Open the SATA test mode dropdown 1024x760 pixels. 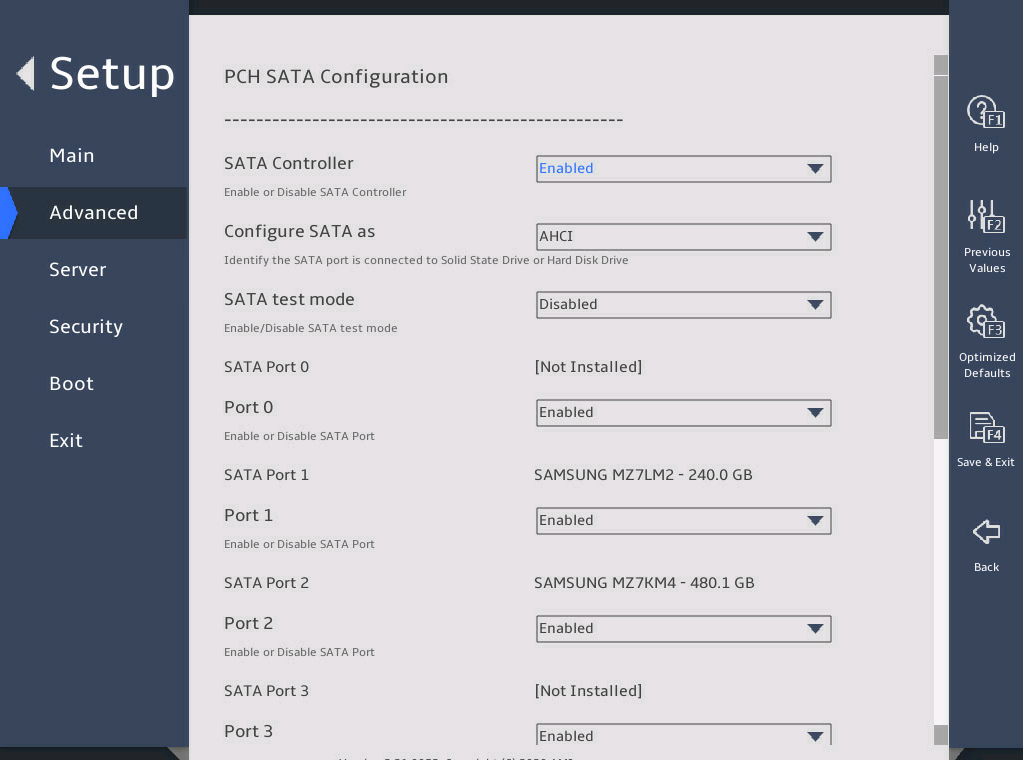(683, 305)
